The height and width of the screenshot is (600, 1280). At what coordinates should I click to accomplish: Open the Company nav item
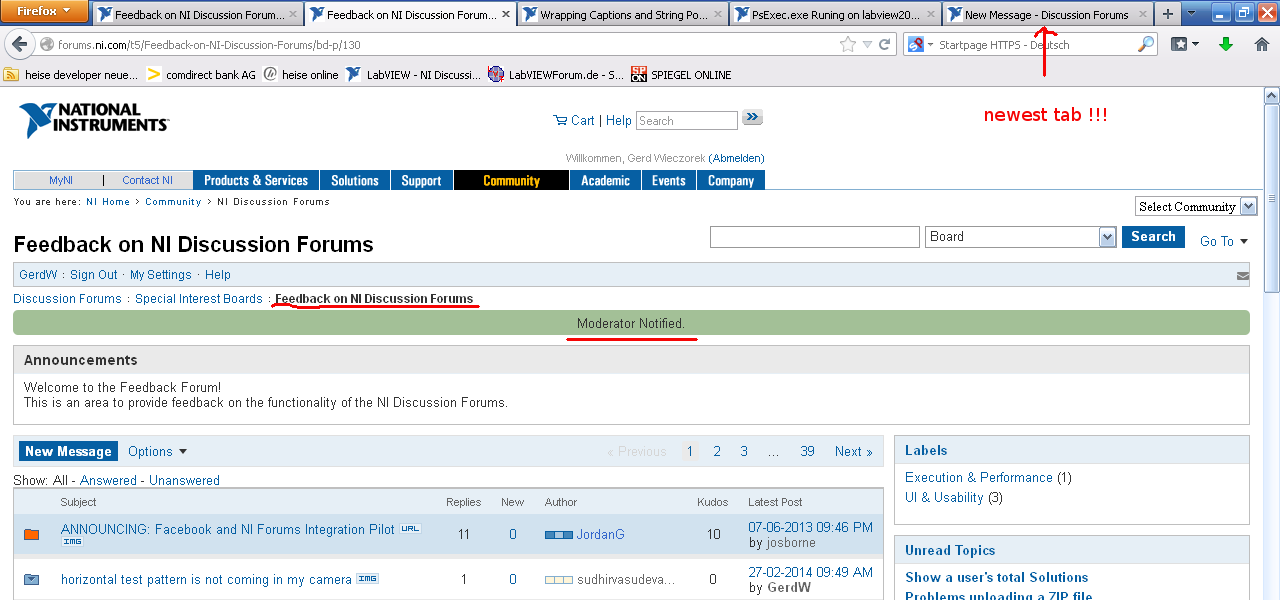coord(731,180)
